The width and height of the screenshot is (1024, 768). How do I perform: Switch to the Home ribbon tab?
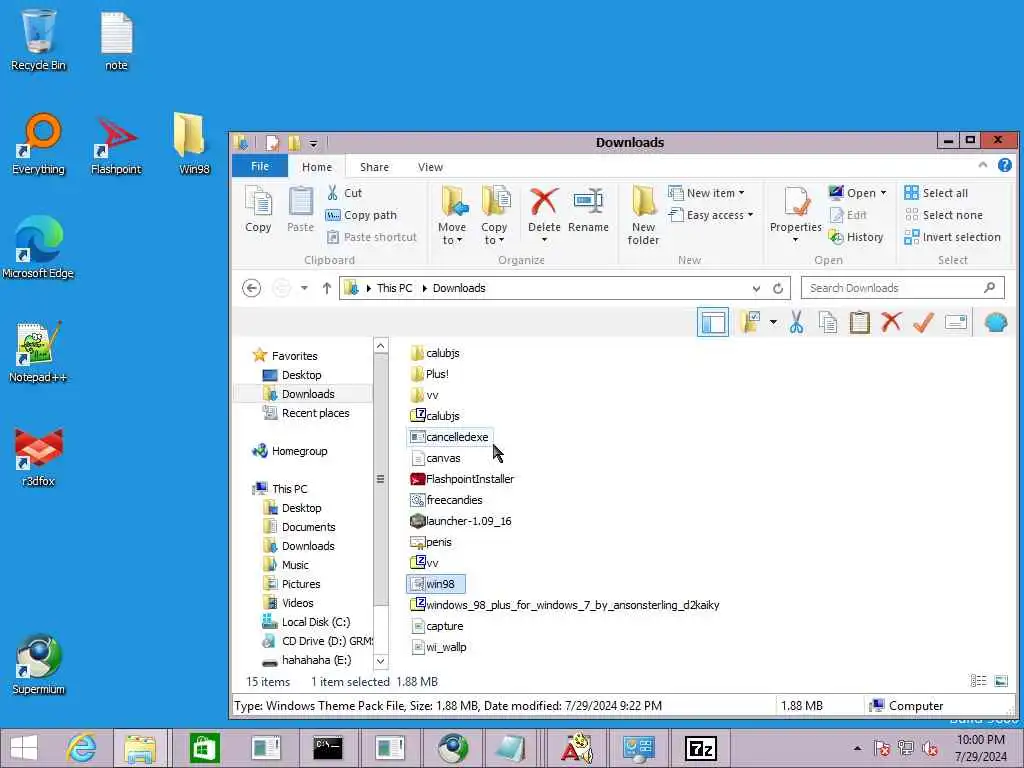pyautogui.click(x=317, y=167)
